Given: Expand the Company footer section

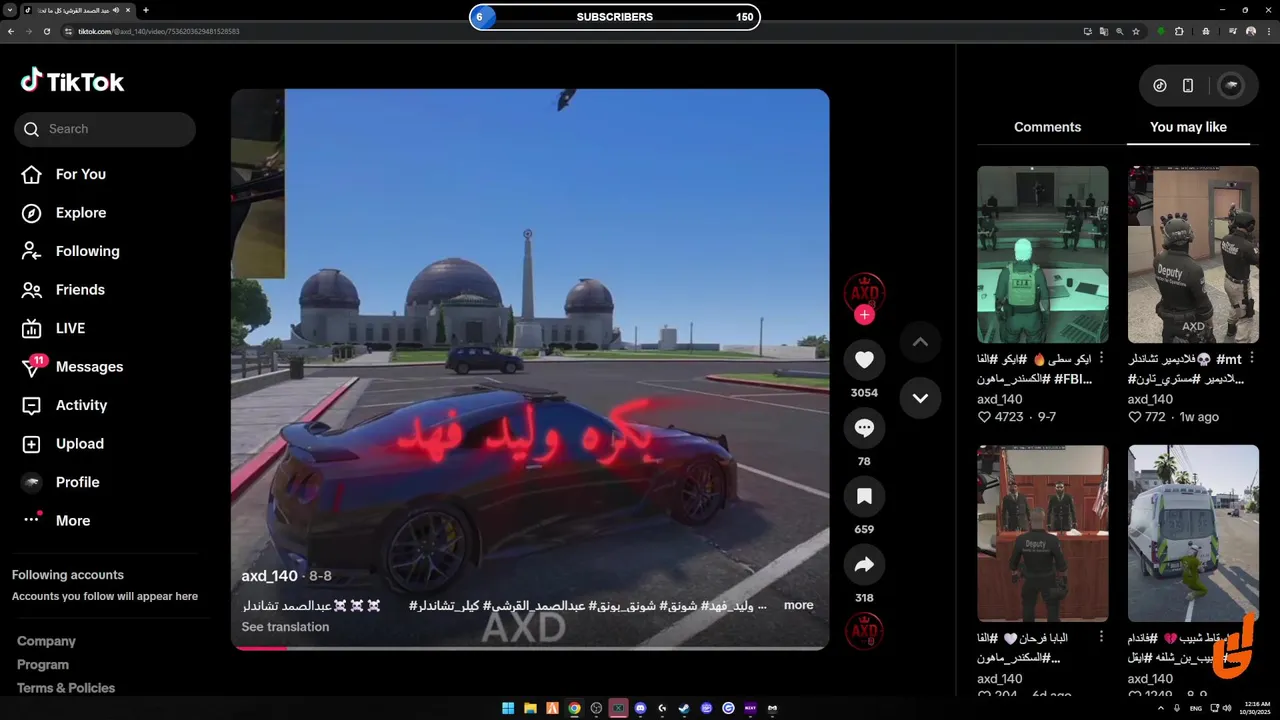Looking at the screenshot, I should [46, 641].
